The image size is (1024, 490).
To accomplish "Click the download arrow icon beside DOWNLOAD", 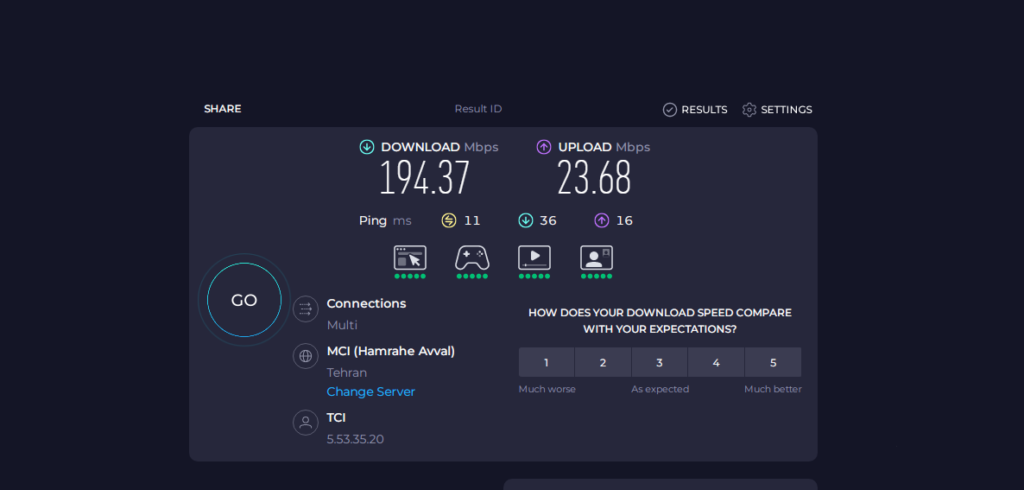I will coord(367,147).
